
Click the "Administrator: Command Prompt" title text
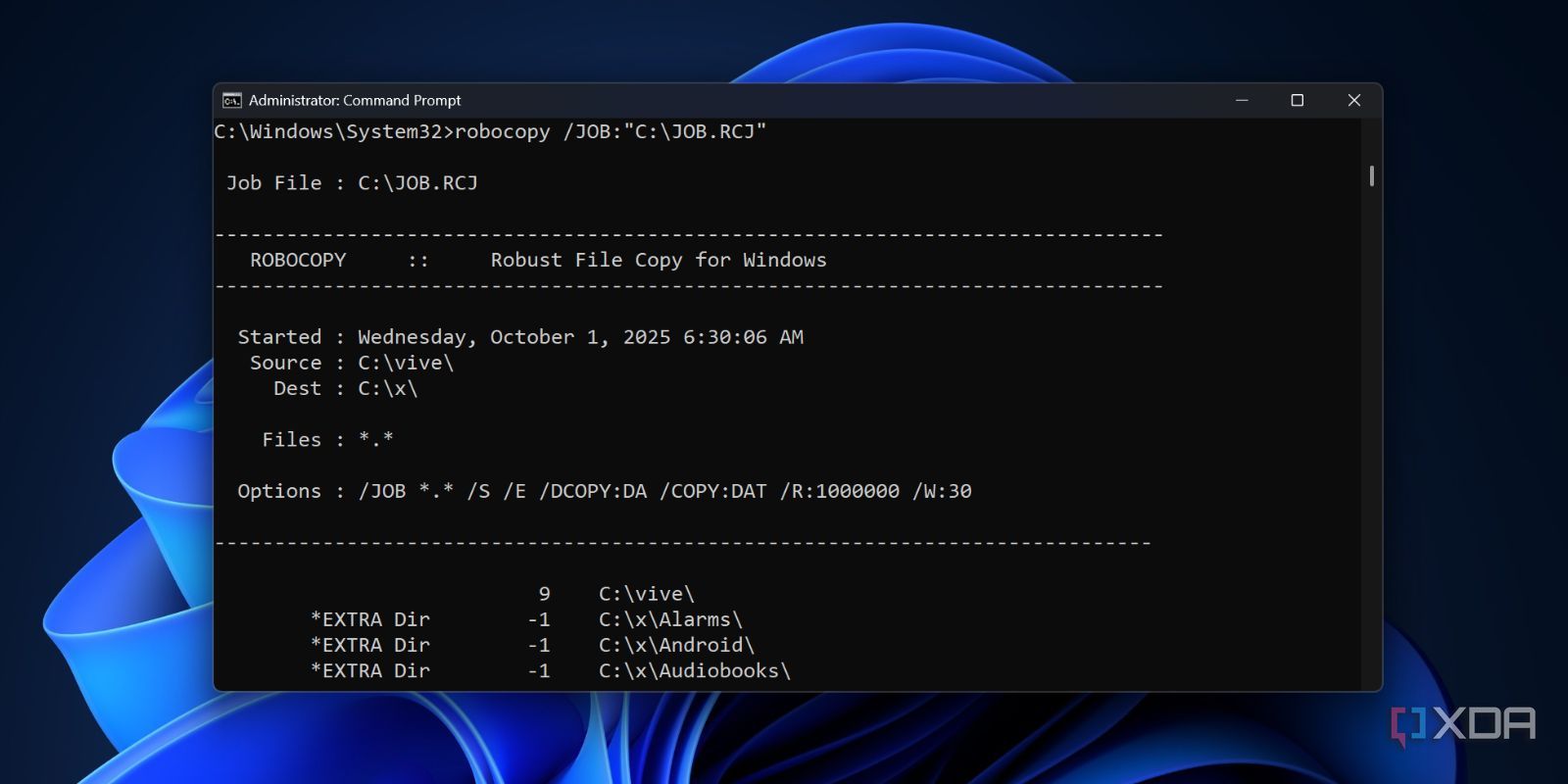[x=355, y=101]
